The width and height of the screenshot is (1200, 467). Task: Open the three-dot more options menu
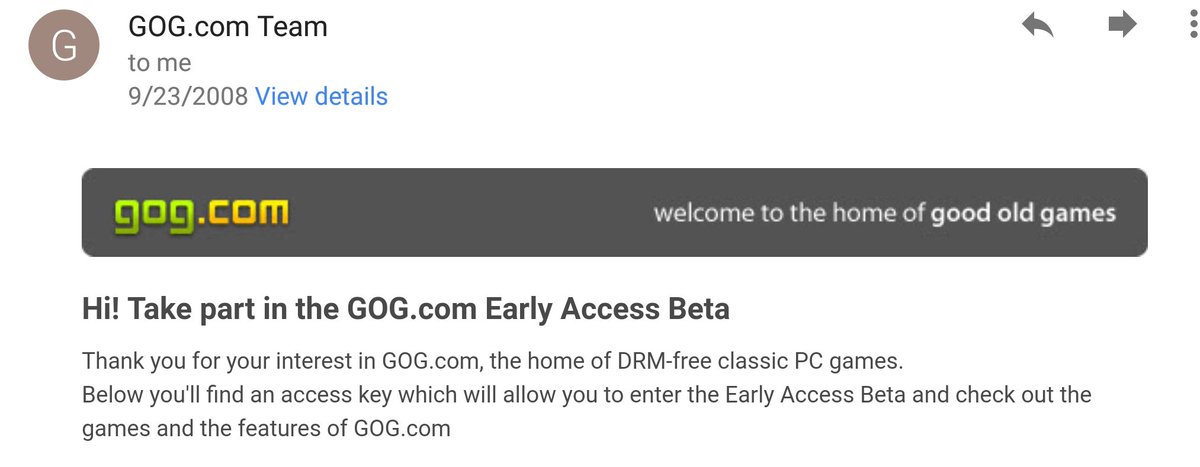[x=1192, y=25]
